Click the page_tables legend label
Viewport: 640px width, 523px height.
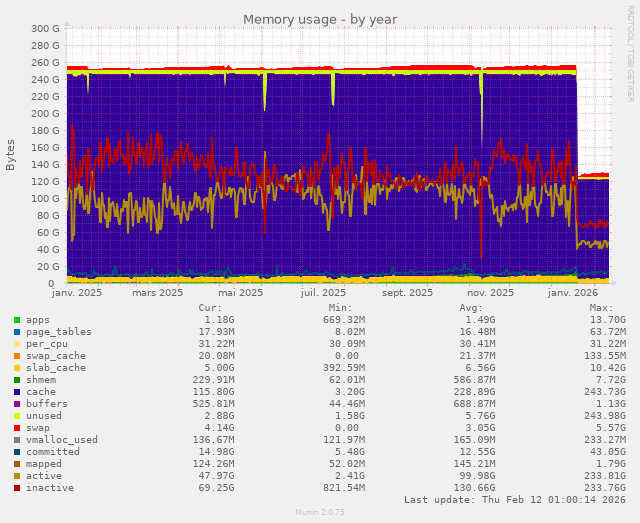click(58, 332)
